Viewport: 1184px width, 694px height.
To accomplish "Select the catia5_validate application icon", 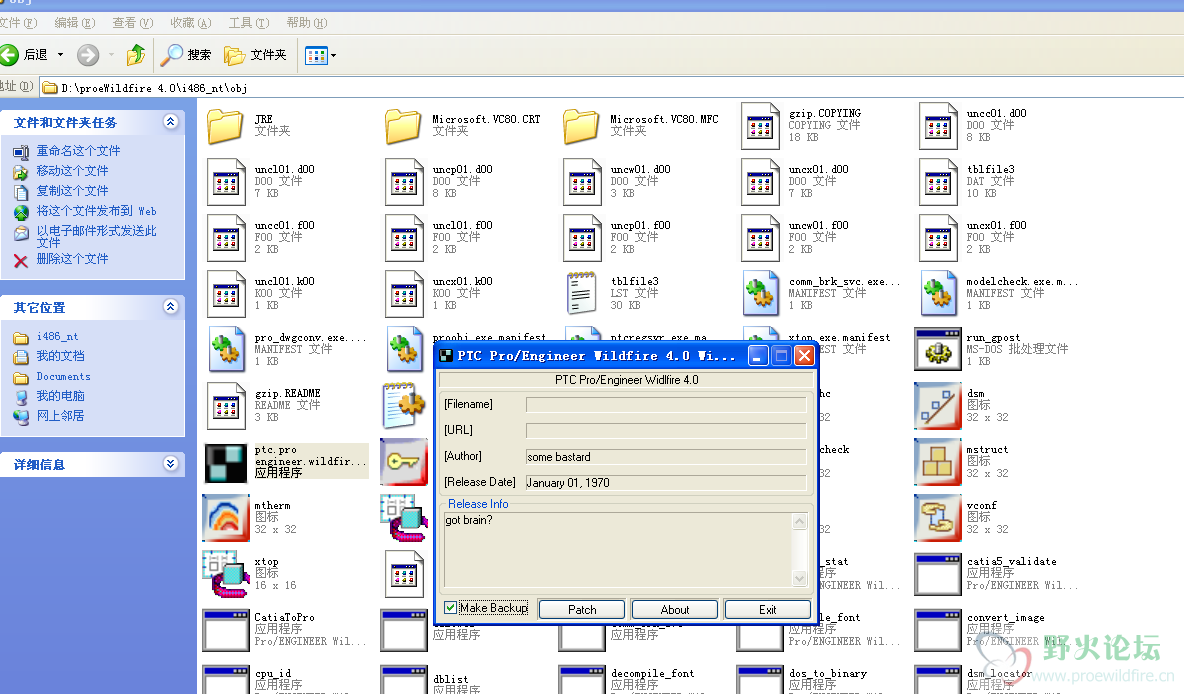I will 938,574.
